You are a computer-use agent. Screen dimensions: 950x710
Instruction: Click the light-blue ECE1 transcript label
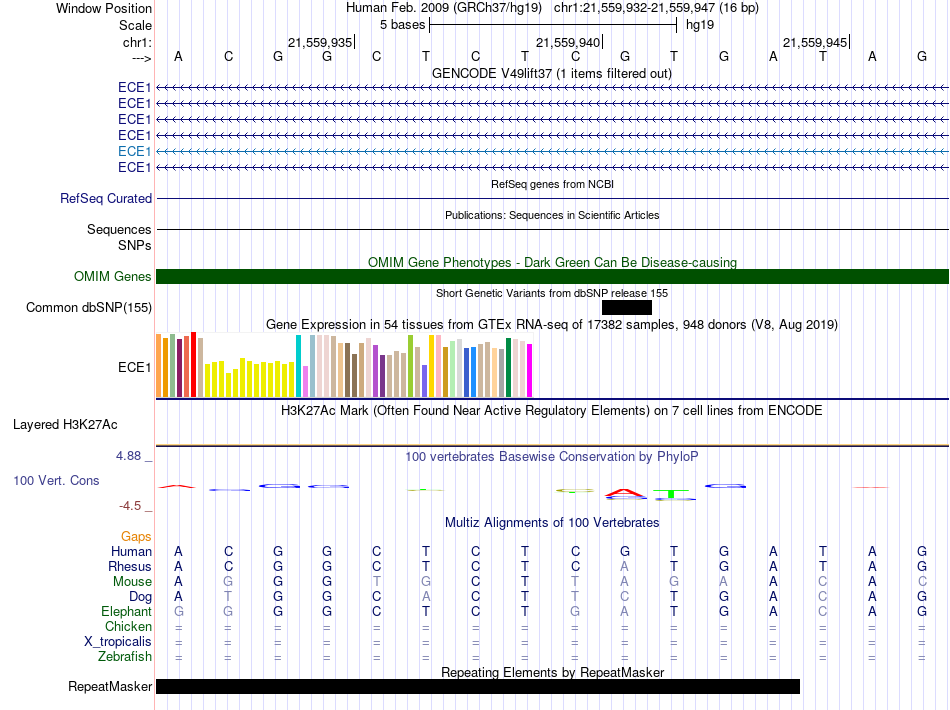(x=134, y=151)
